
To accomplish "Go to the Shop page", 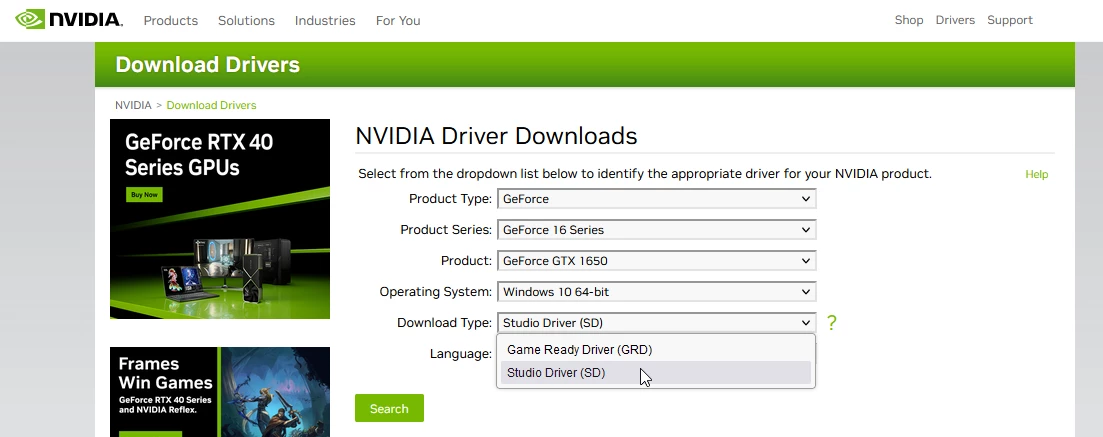I will pyautogui.click(x=909, y=20).
